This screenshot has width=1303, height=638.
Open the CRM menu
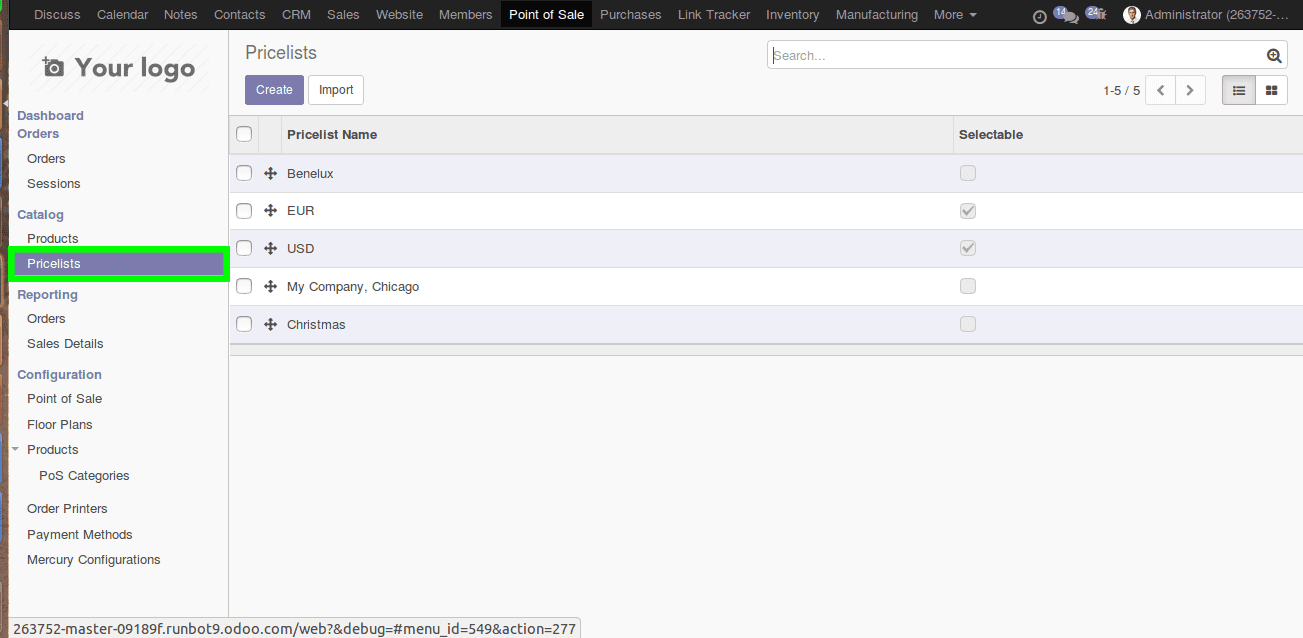pyautogui.click(x=296, y=15)
